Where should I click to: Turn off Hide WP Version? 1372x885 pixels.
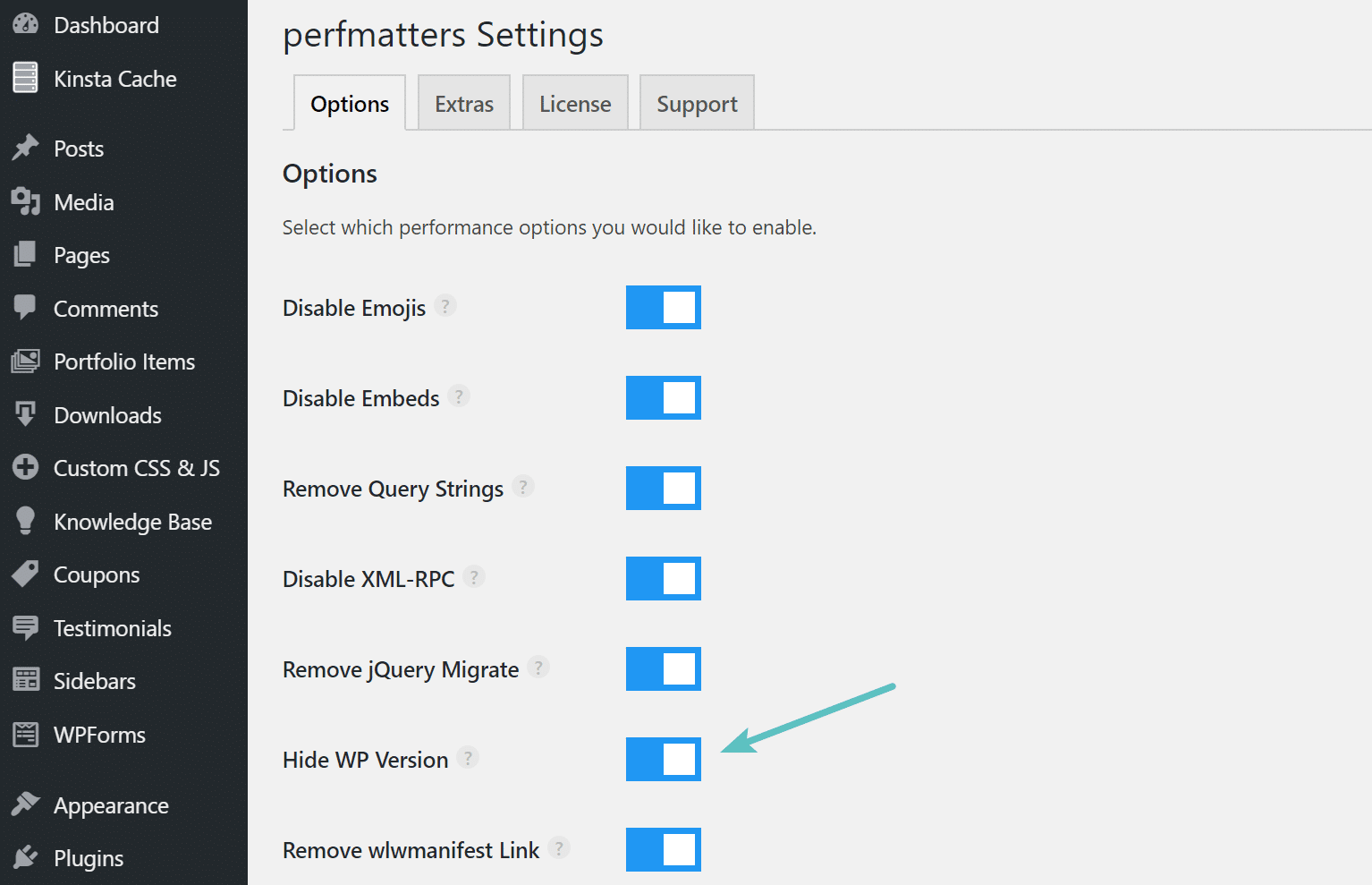point(663,759)
